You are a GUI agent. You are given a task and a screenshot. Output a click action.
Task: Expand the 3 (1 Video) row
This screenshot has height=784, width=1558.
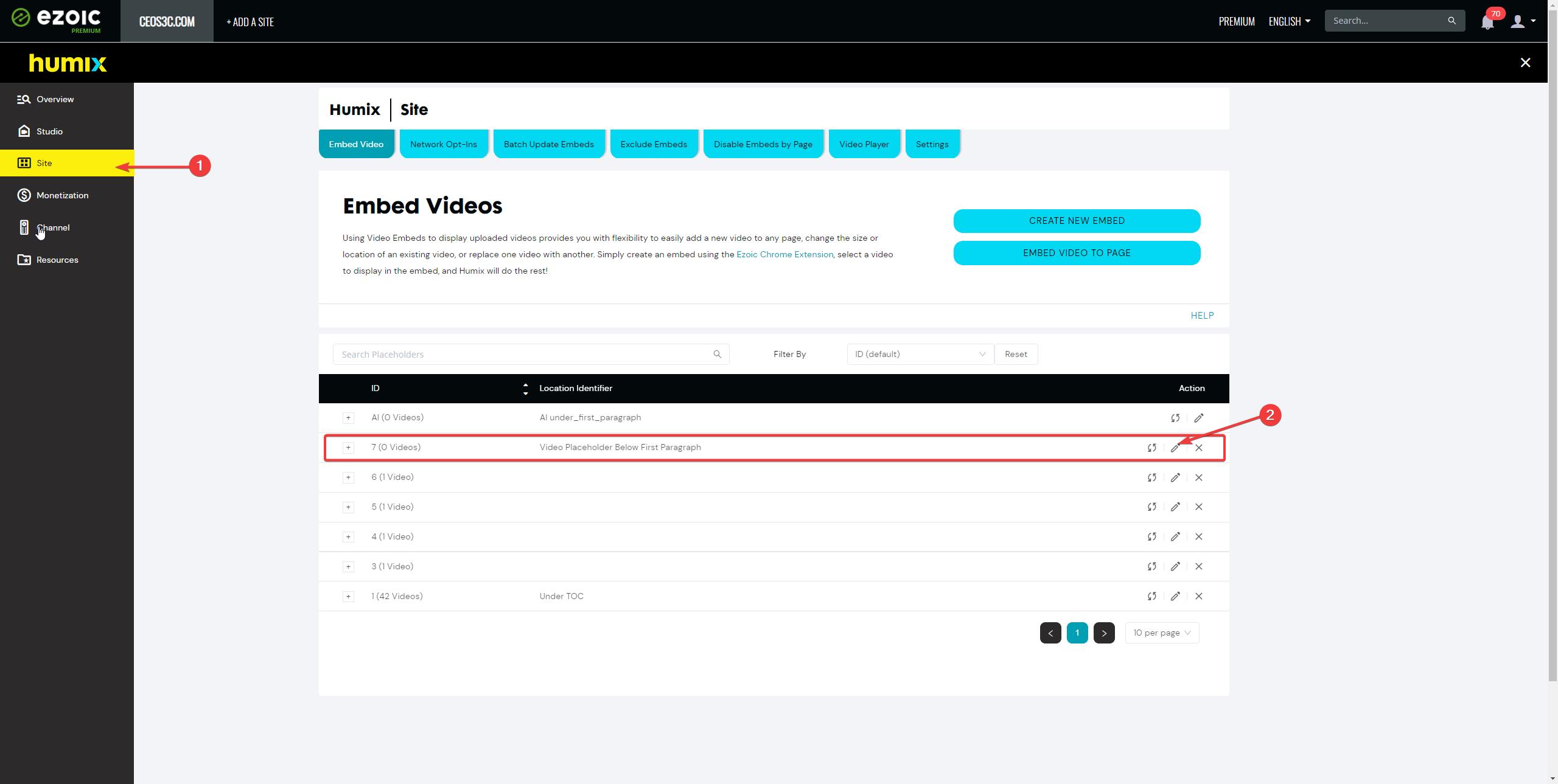click(348, 566)
